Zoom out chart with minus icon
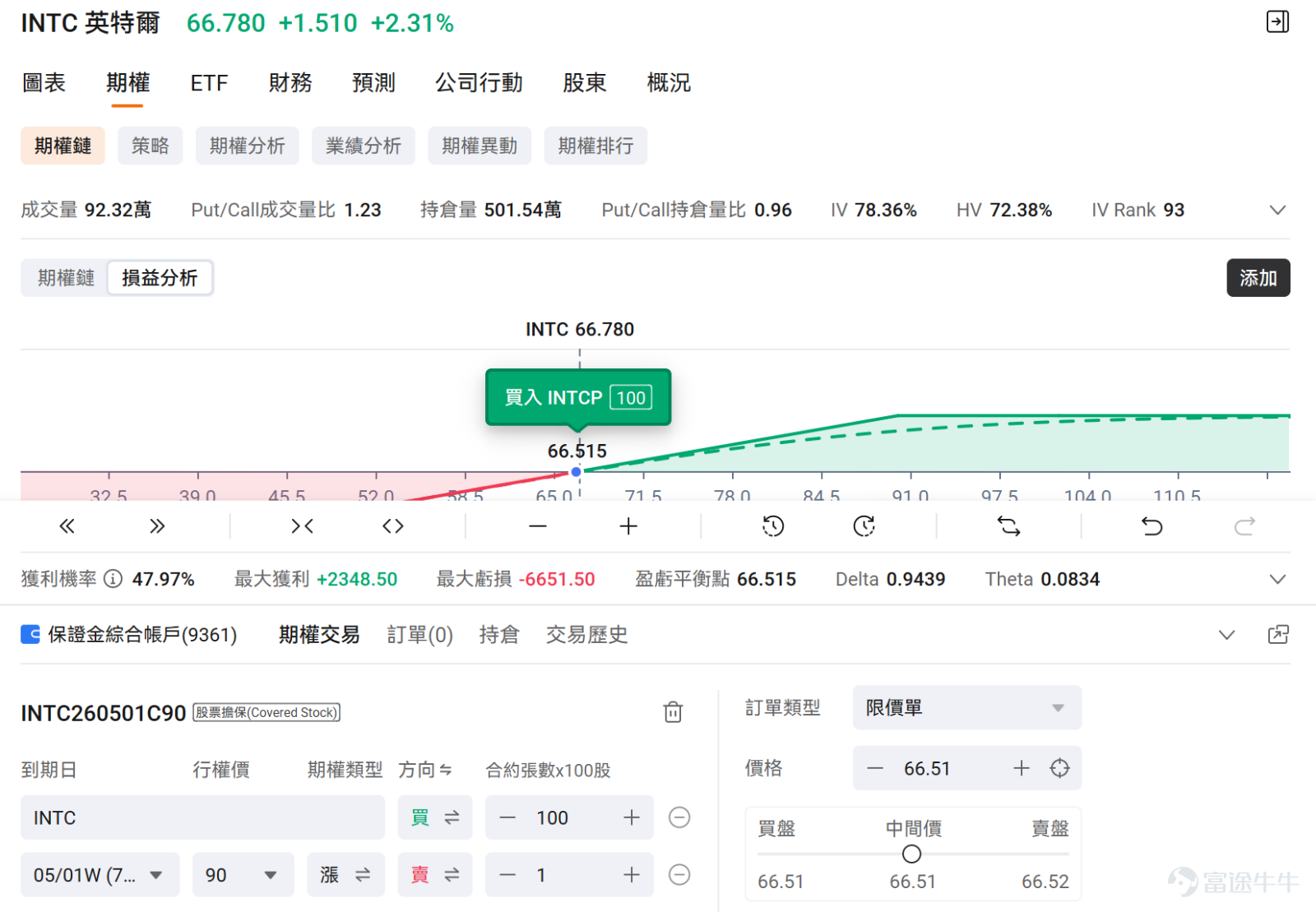This screenshot has height=912, width=1316. coord(538,526)
